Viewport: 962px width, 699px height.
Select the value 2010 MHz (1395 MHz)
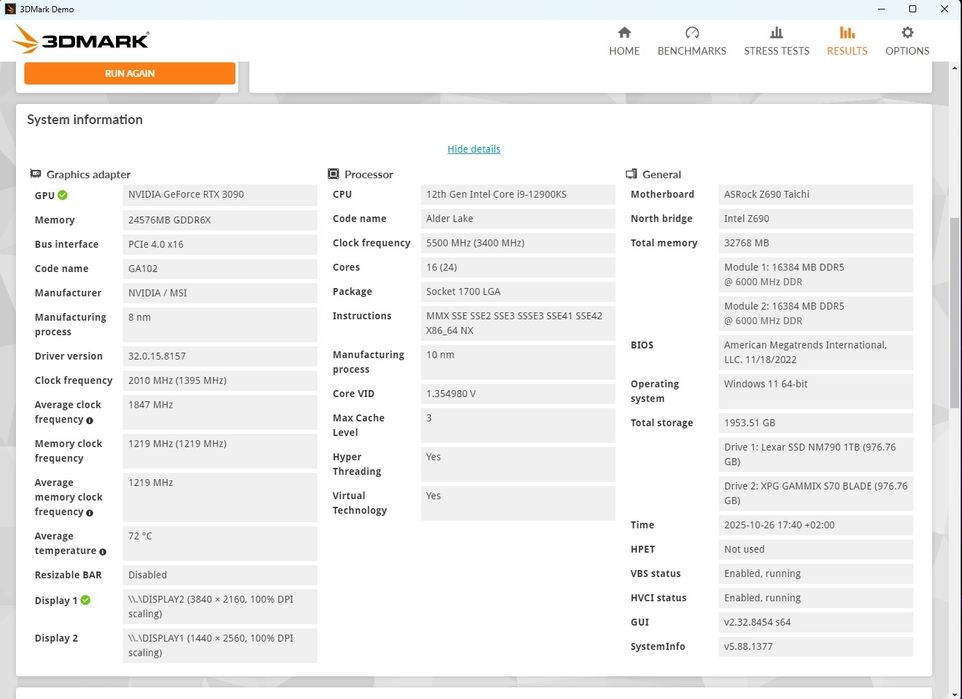(x=220, y=380)
